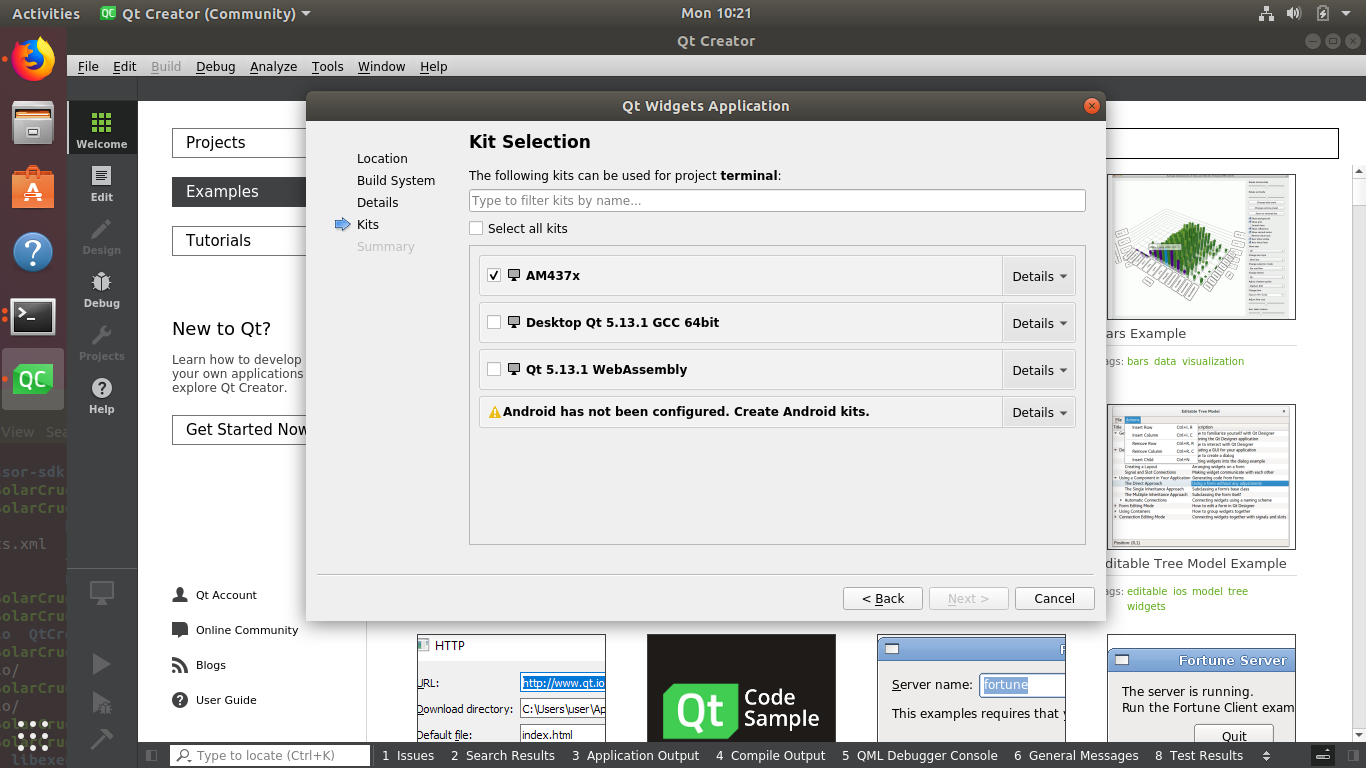1366x768 pixels.
Task: Open Terminal from the dock
Action: [33, 316]
